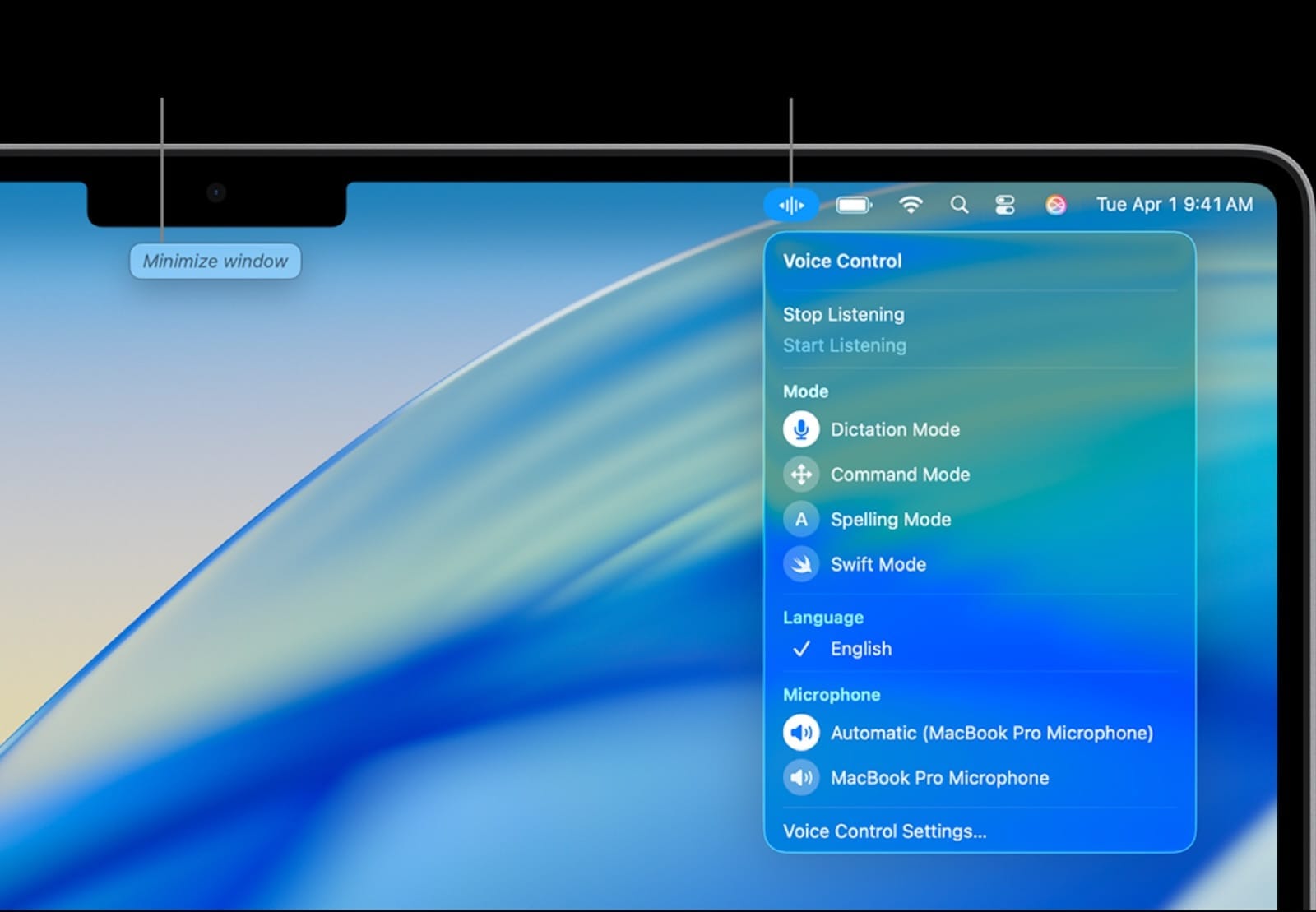Click the Minimize window command bubble
Screen dimensions: 1316x912
pos(215,261)
